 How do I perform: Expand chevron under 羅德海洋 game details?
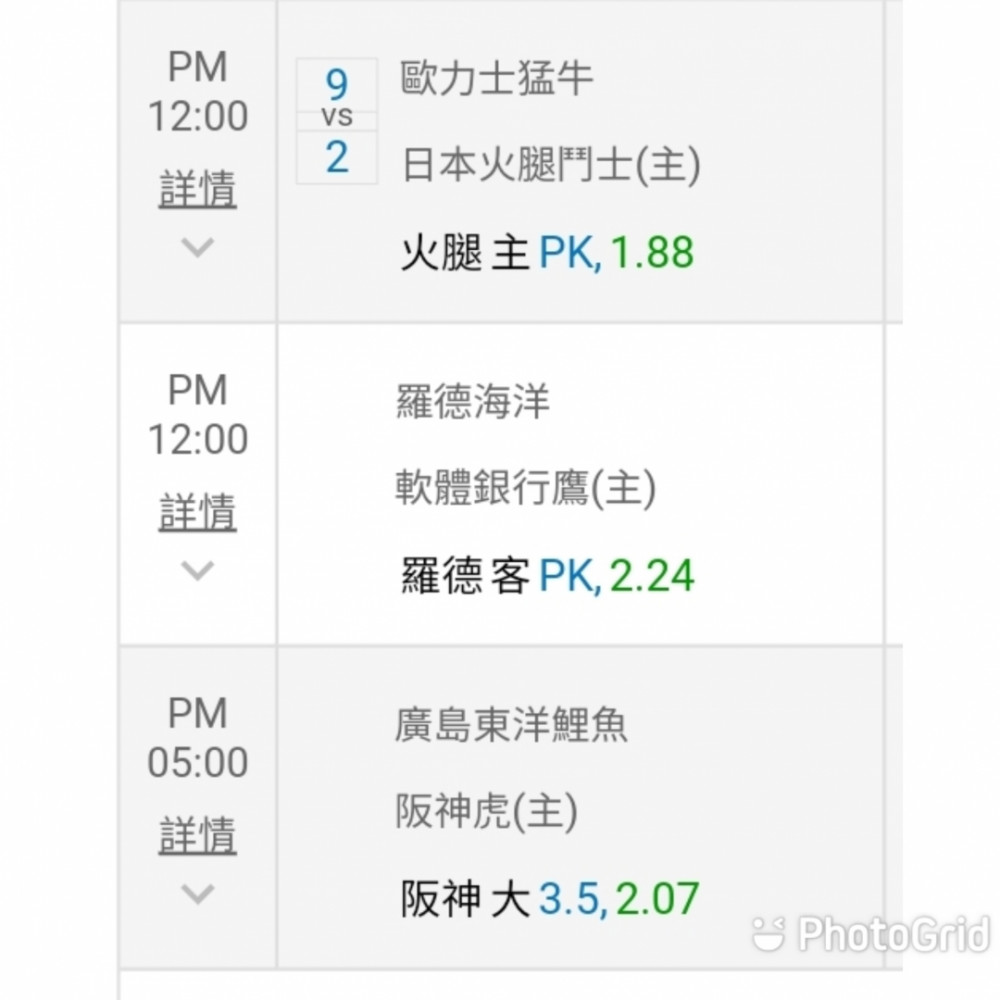click(197, 570)
